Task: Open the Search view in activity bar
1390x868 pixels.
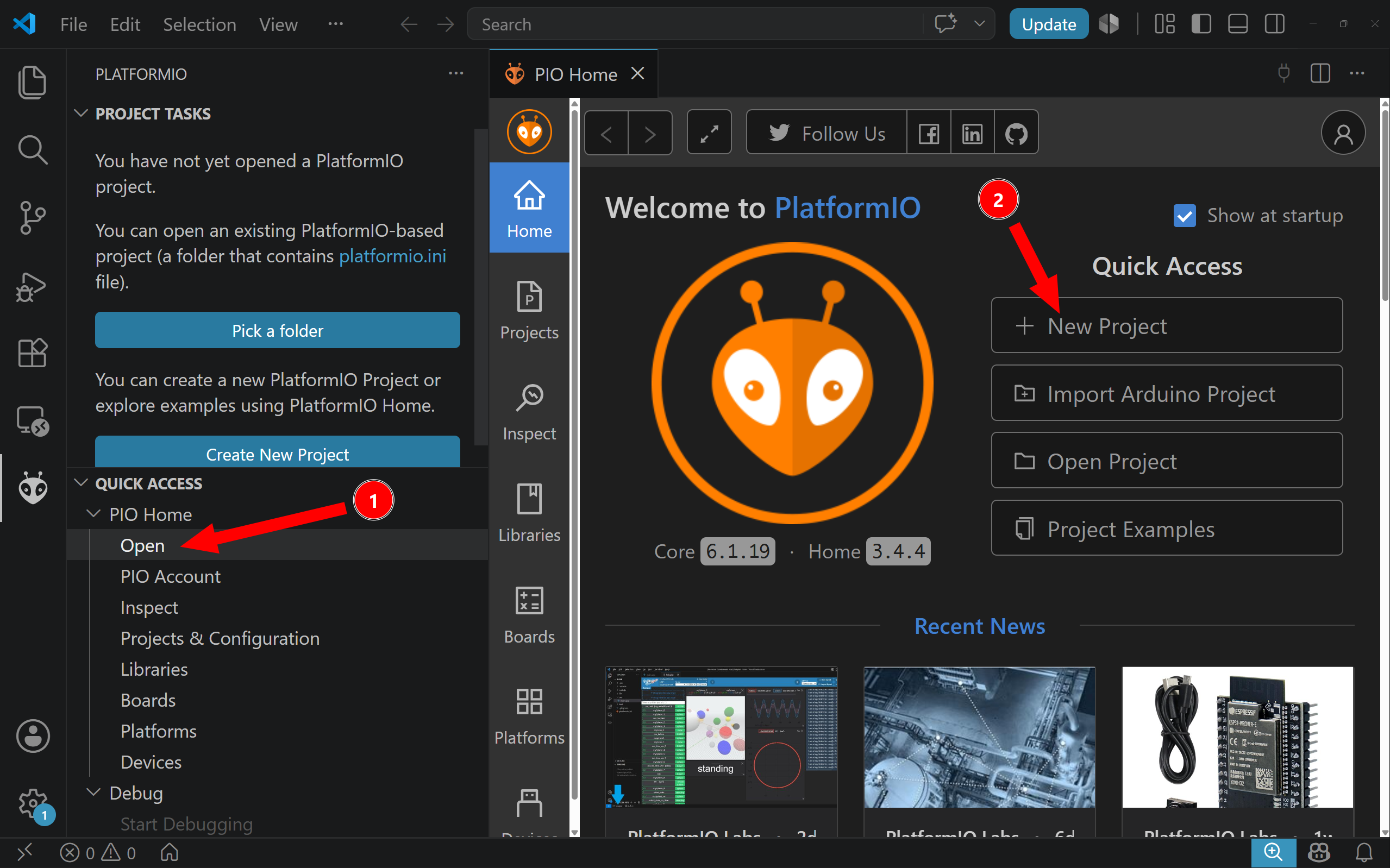Action: (32, 150)
